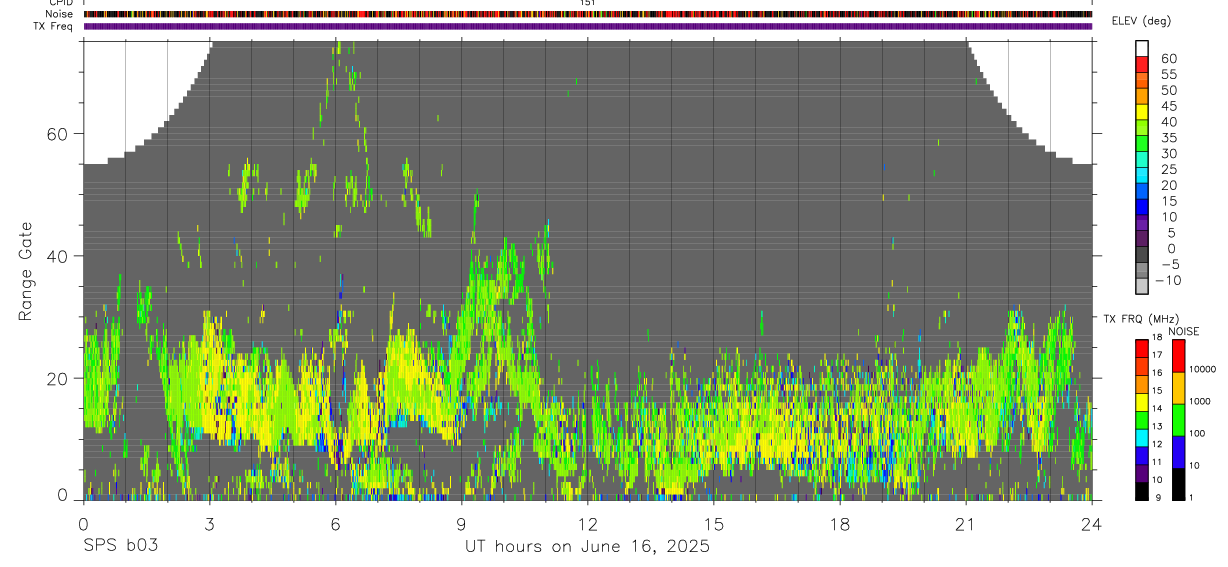The width and height of the screenshot is (1228, 567).
Task: Click the '45' label on the ELEV legend
Action: tap(1168, 106)
